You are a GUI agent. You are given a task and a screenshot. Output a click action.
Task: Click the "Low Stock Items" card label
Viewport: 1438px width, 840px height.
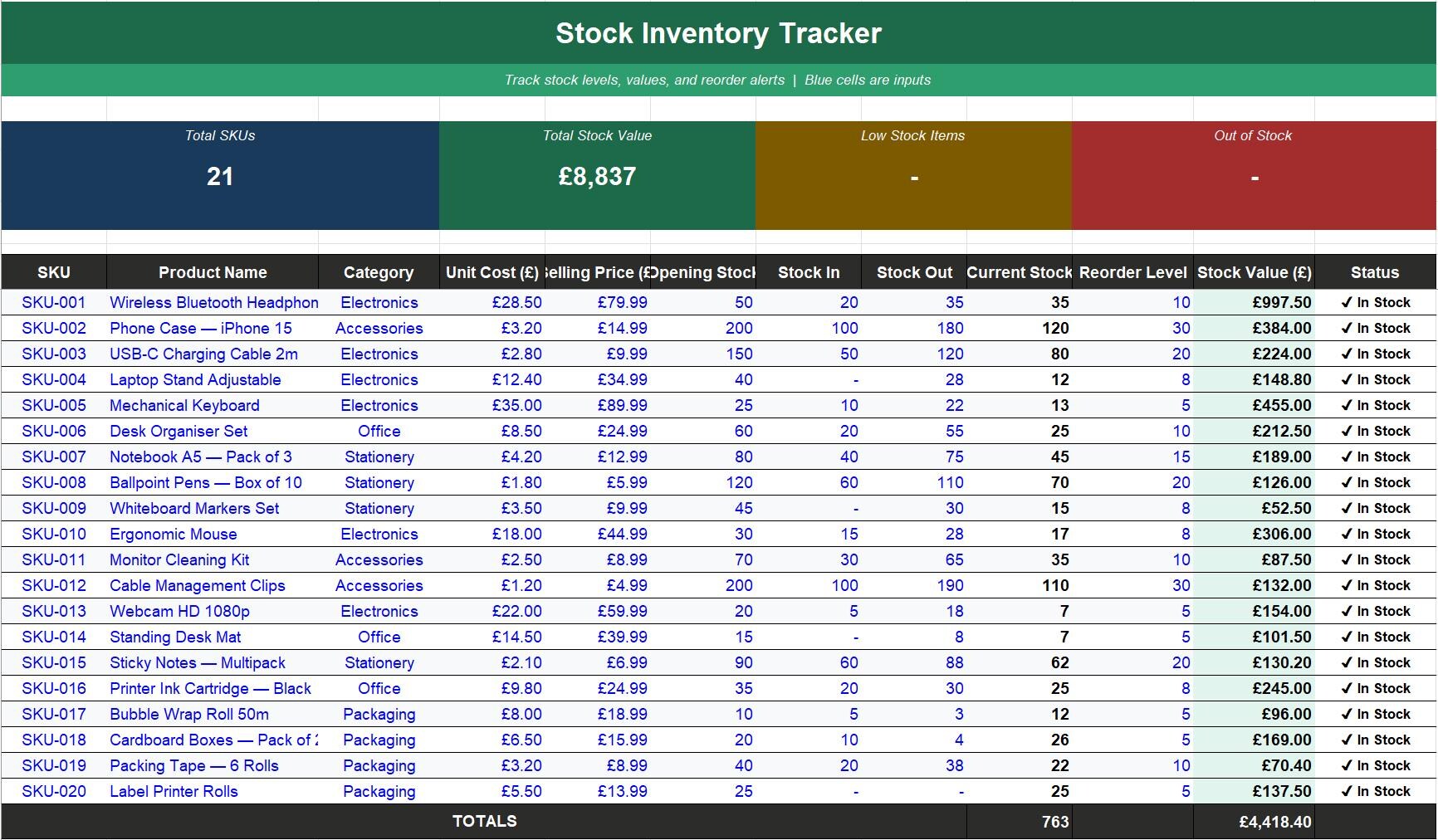pyautogui.click(x=912, y=135)
